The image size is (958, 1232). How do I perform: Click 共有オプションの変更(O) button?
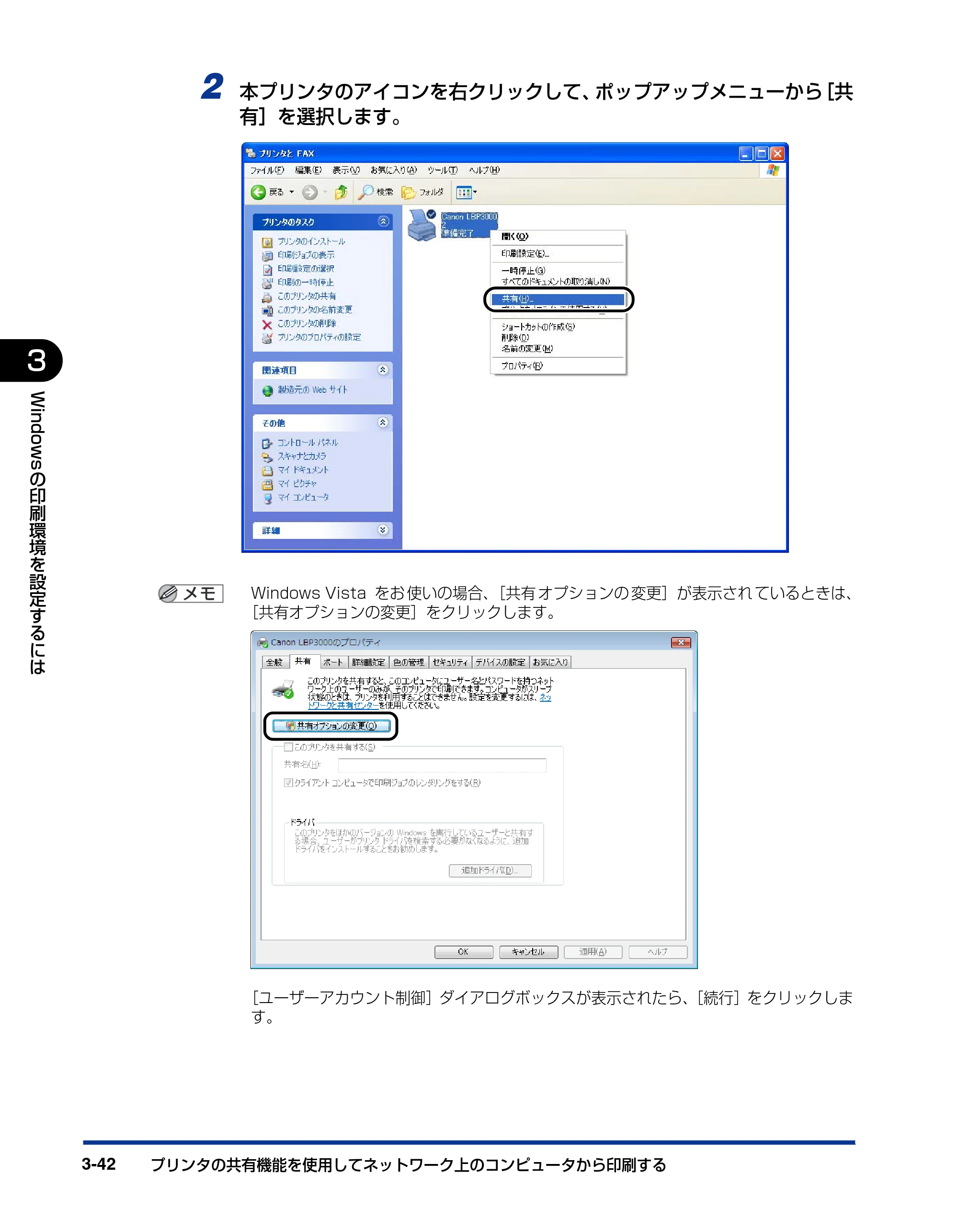click(x=331, y=726)
